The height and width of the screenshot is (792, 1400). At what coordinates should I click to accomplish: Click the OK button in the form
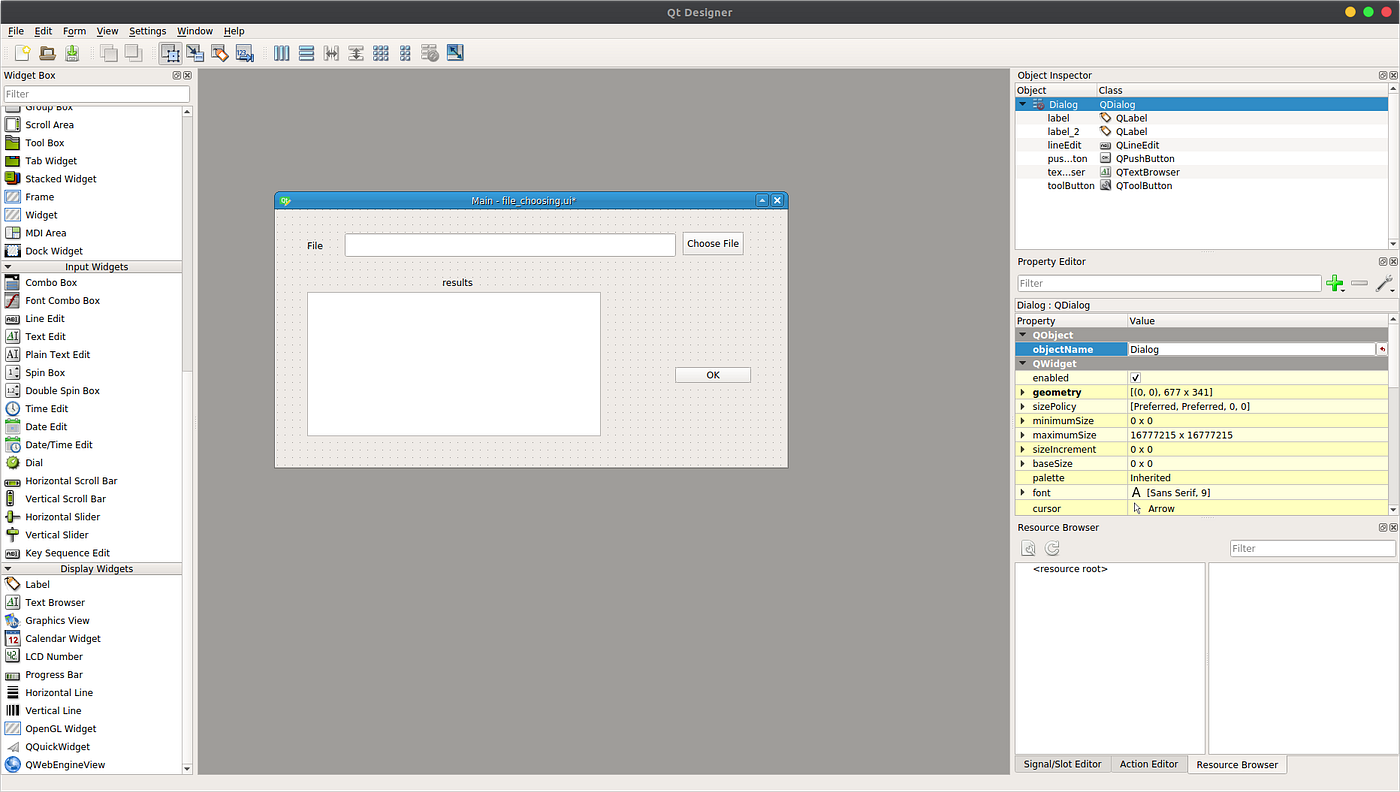(x=713, y=375)
